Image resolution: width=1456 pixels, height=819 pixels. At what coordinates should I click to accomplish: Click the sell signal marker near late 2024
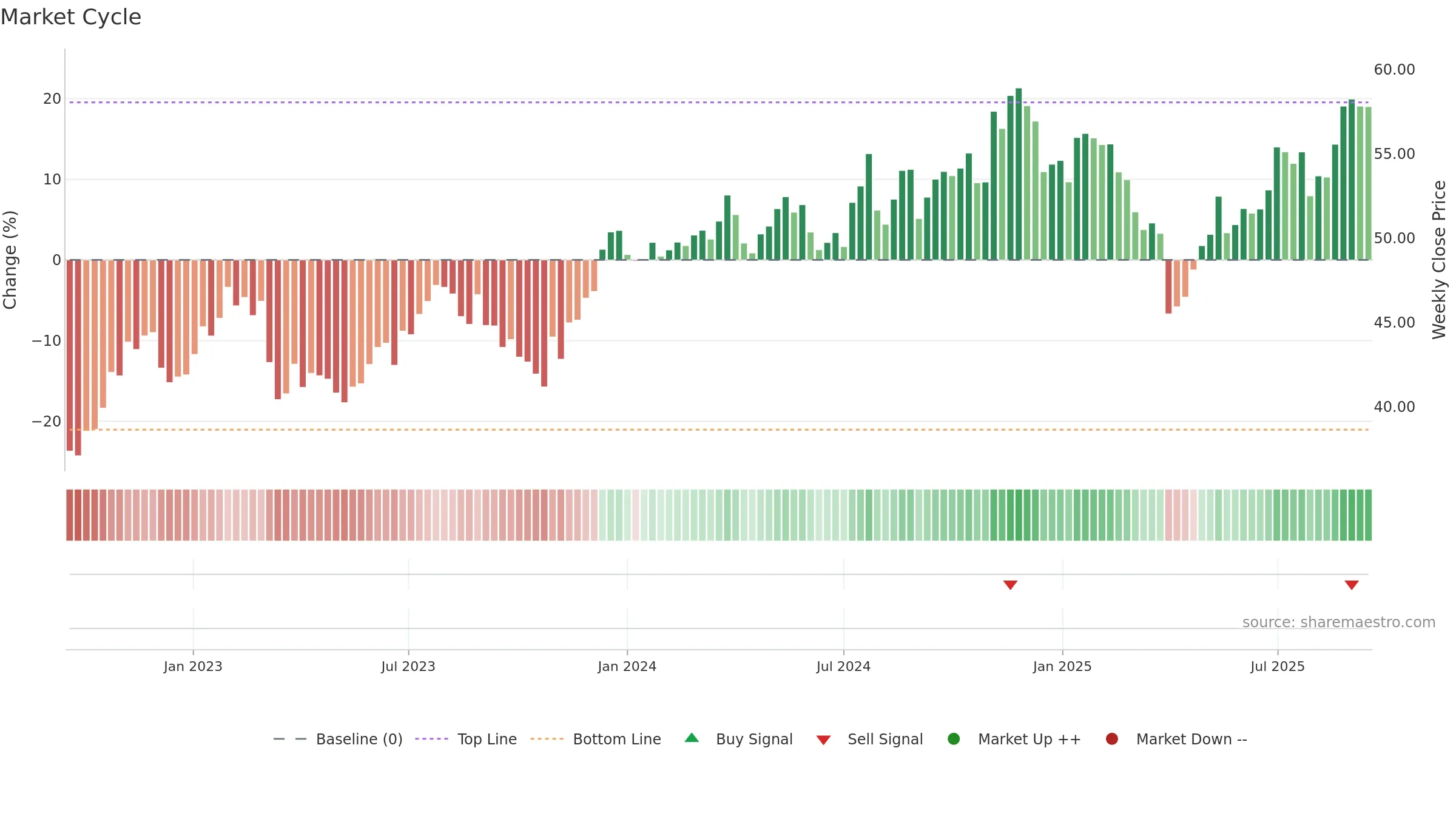coord(1010,585)
